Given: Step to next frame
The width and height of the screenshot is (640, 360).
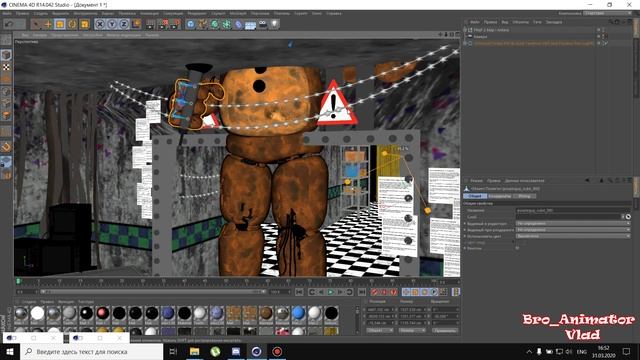Looking at the screenshot, I should point(340,292).
